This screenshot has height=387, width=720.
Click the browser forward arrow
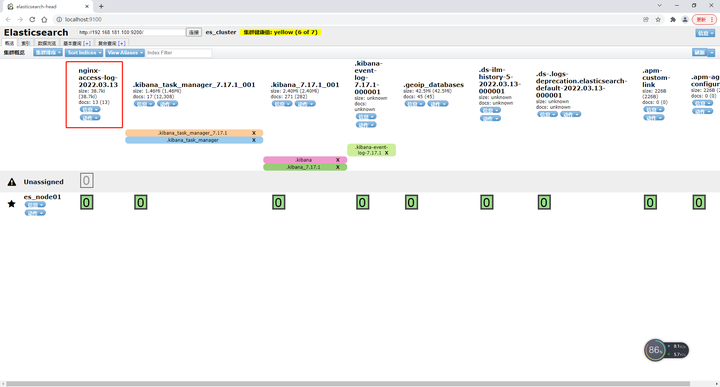20,19
